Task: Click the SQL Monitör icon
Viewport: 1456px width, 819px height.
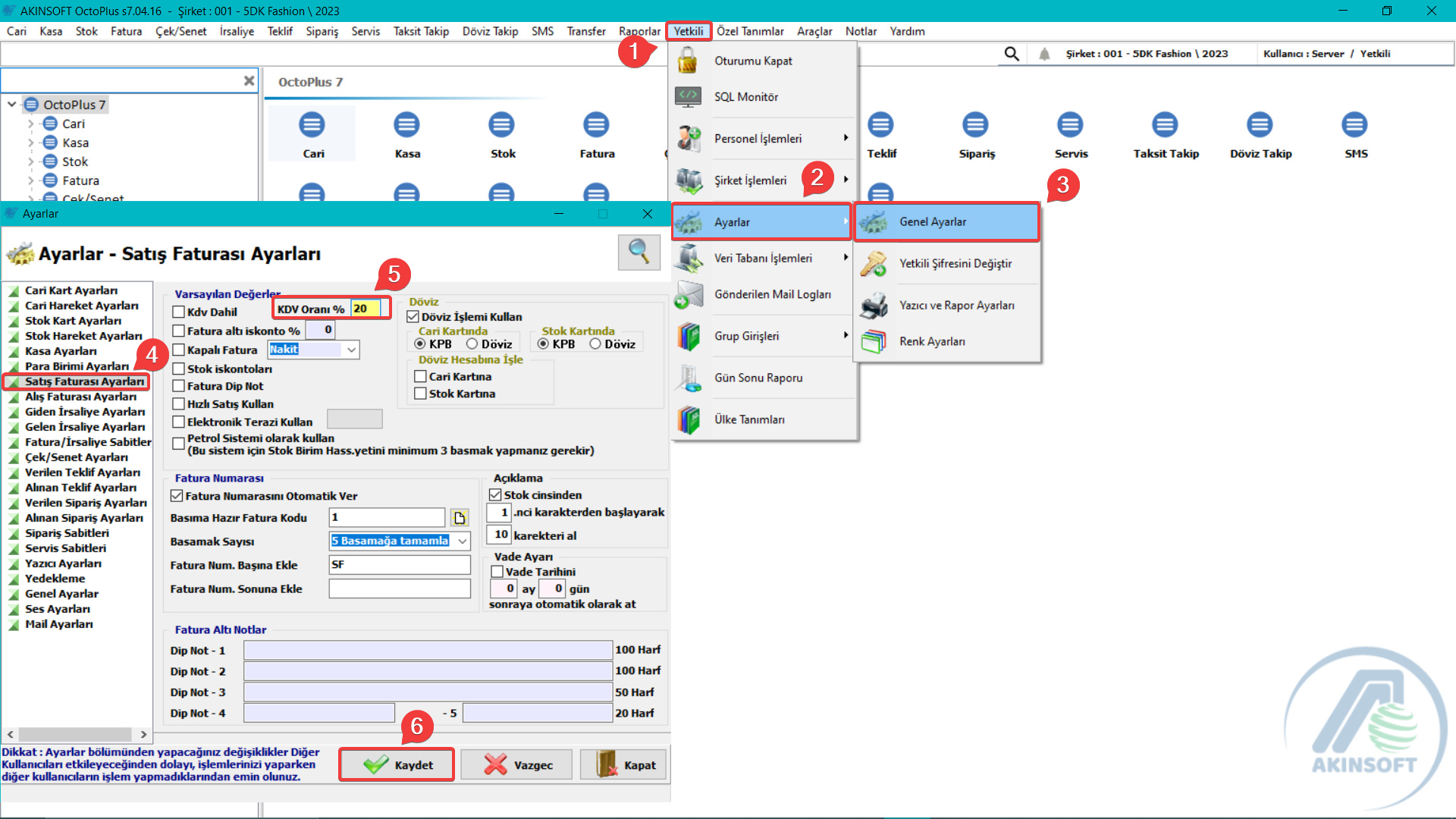Action: pyautogui.click(x=688, y=96)
